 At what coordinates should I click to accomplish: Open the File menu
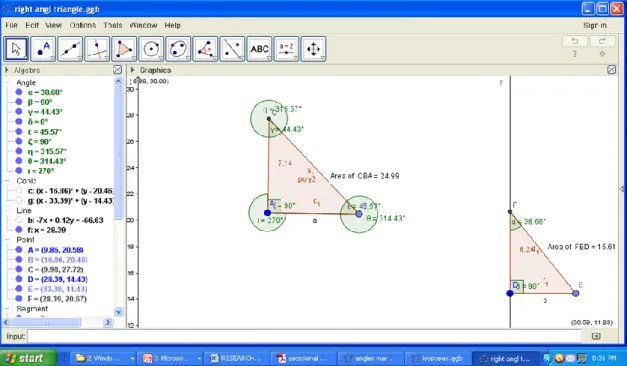pyautogui.click(x=11, y=25)
